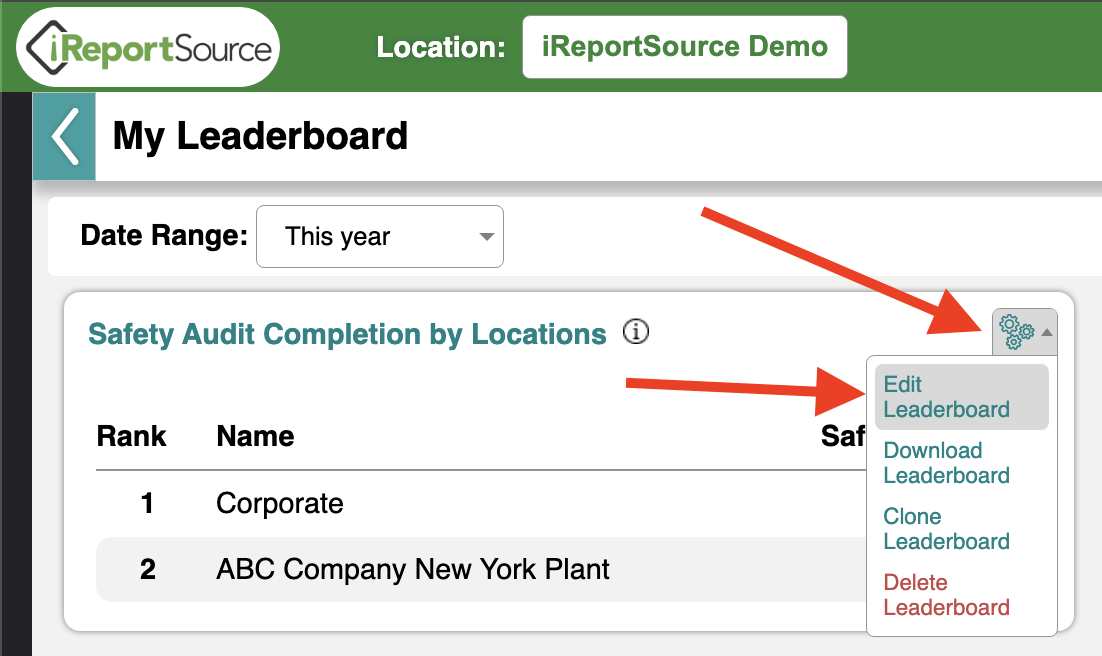The width and height of the screenshot is (1102, 656).
Task: Click the Rank column header
Action: pyautogui.click(x=131, y=436)
